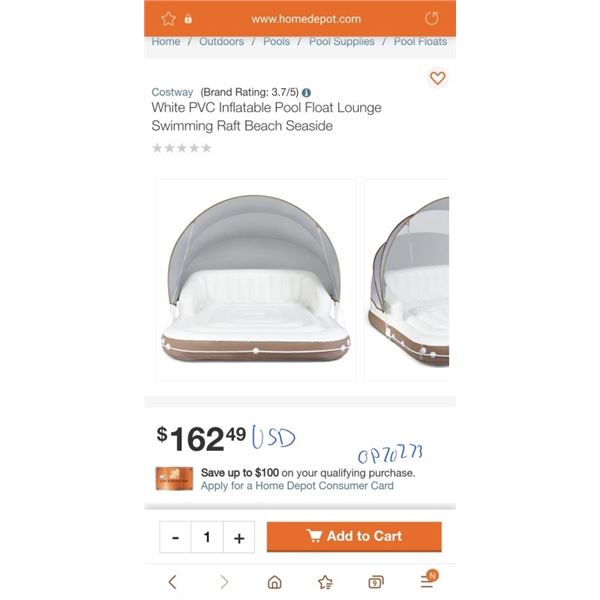The height and width of the screenshot is (600, 600).
Task: Go back with browser back arrow
Action: point(173,582)
